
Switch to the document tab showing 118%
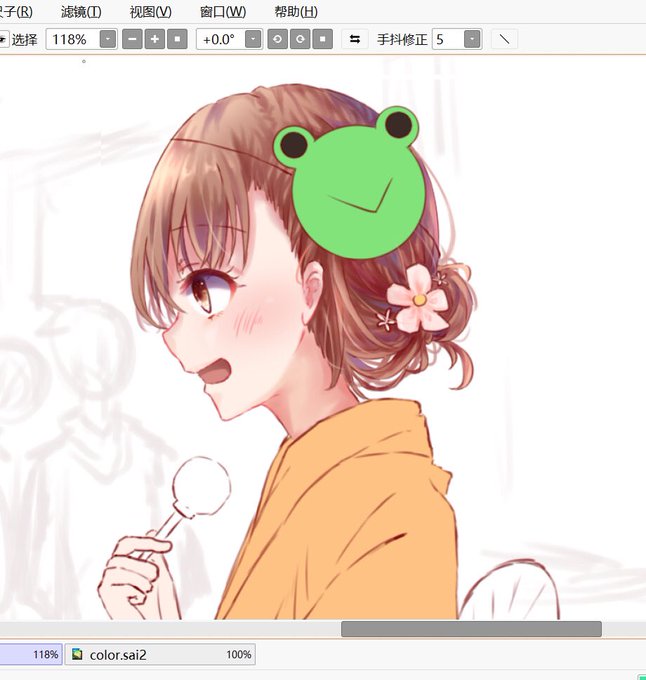[30, 654]
